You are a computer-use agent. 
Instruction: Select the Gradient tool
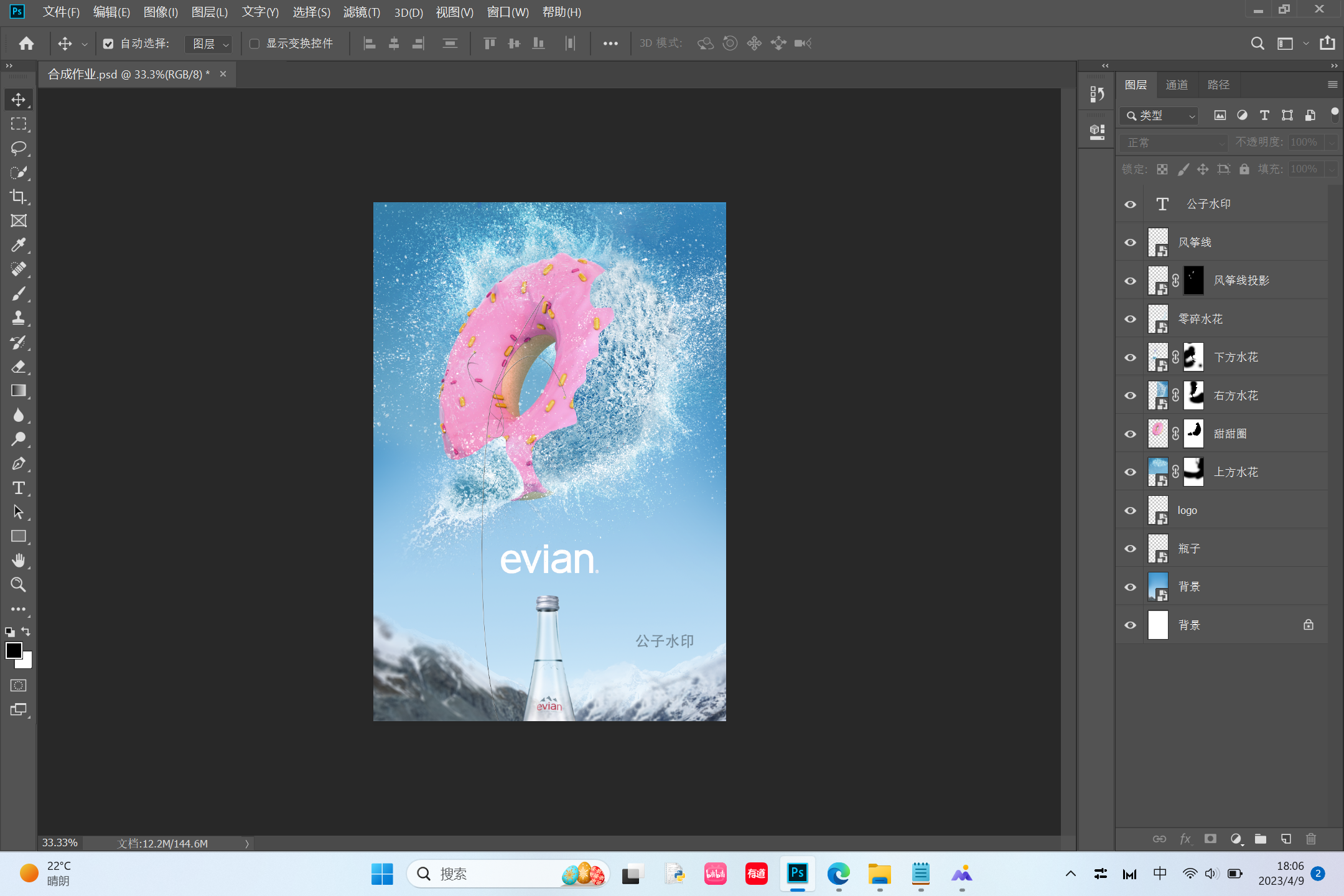[19, 391]
